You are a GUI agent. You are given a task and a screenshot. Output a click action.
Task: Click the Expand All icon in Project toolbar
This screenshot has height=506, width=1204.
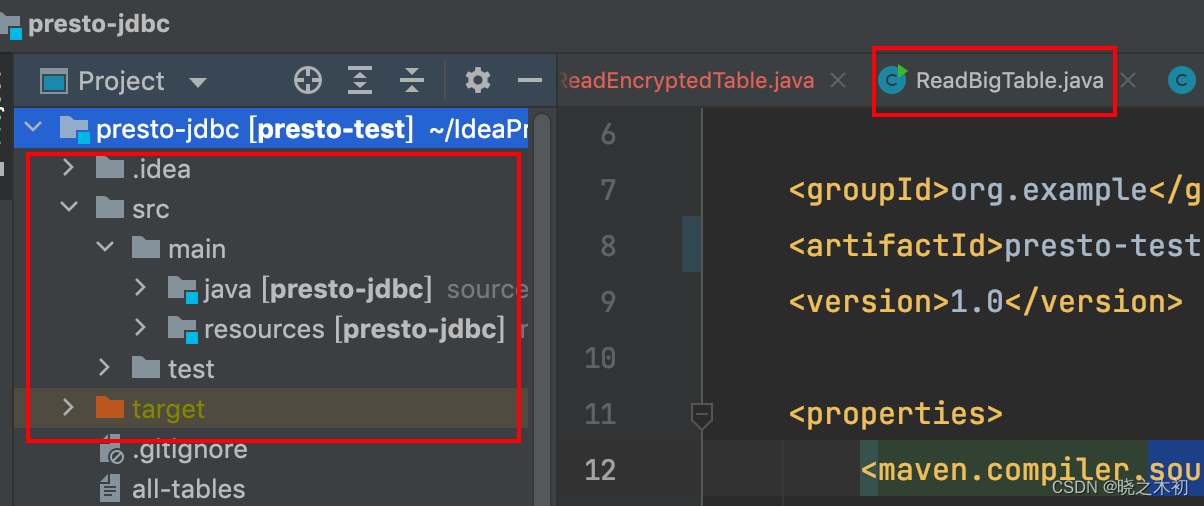click(x=360, y=81)
